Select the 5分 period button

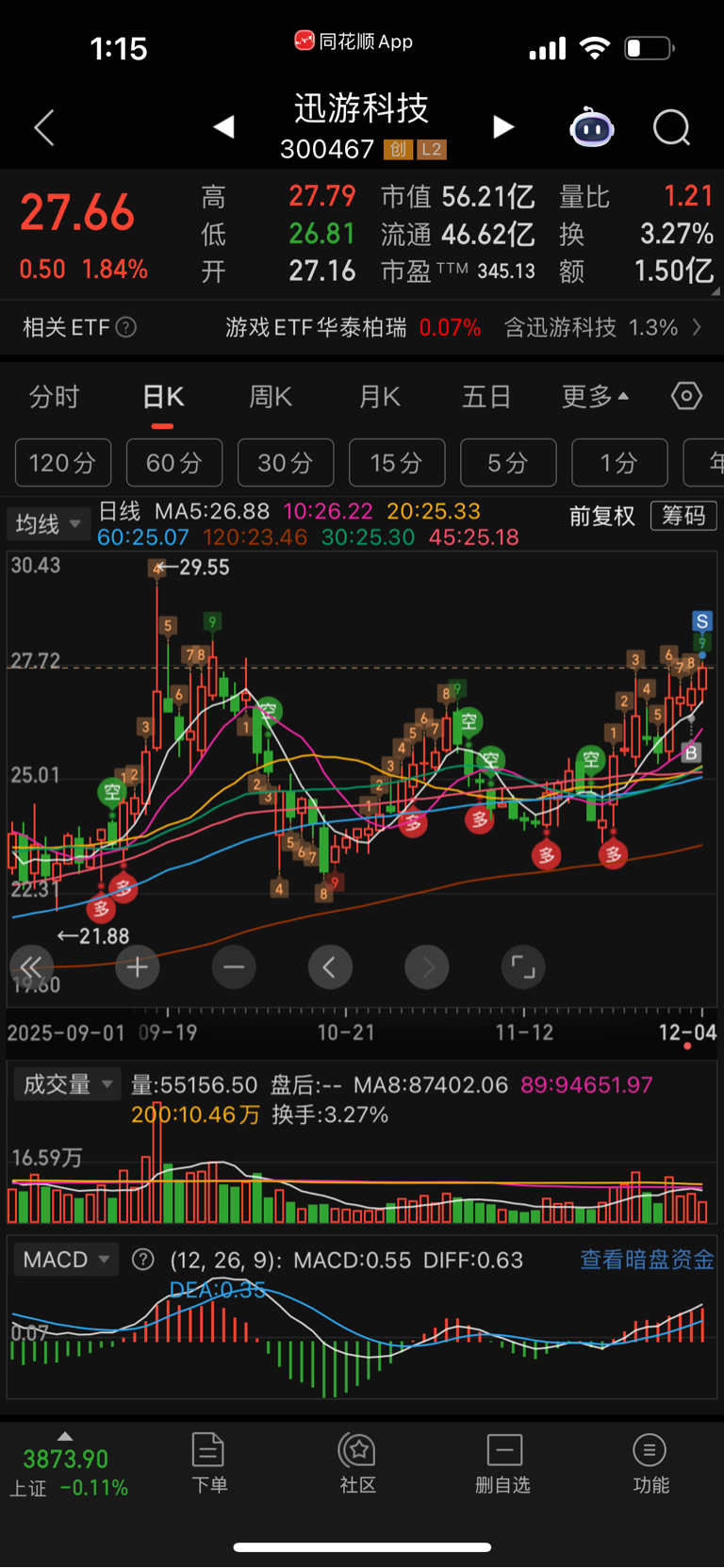click(508, 463)
